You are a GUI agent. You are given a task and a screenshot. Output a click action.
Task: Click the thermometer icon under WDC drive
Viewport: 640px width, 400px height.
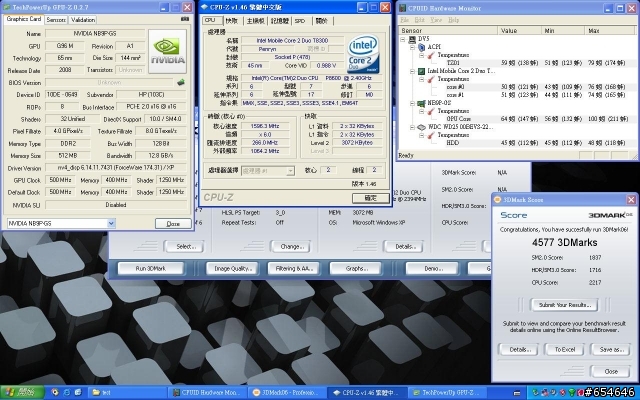(x=431, y=135)
